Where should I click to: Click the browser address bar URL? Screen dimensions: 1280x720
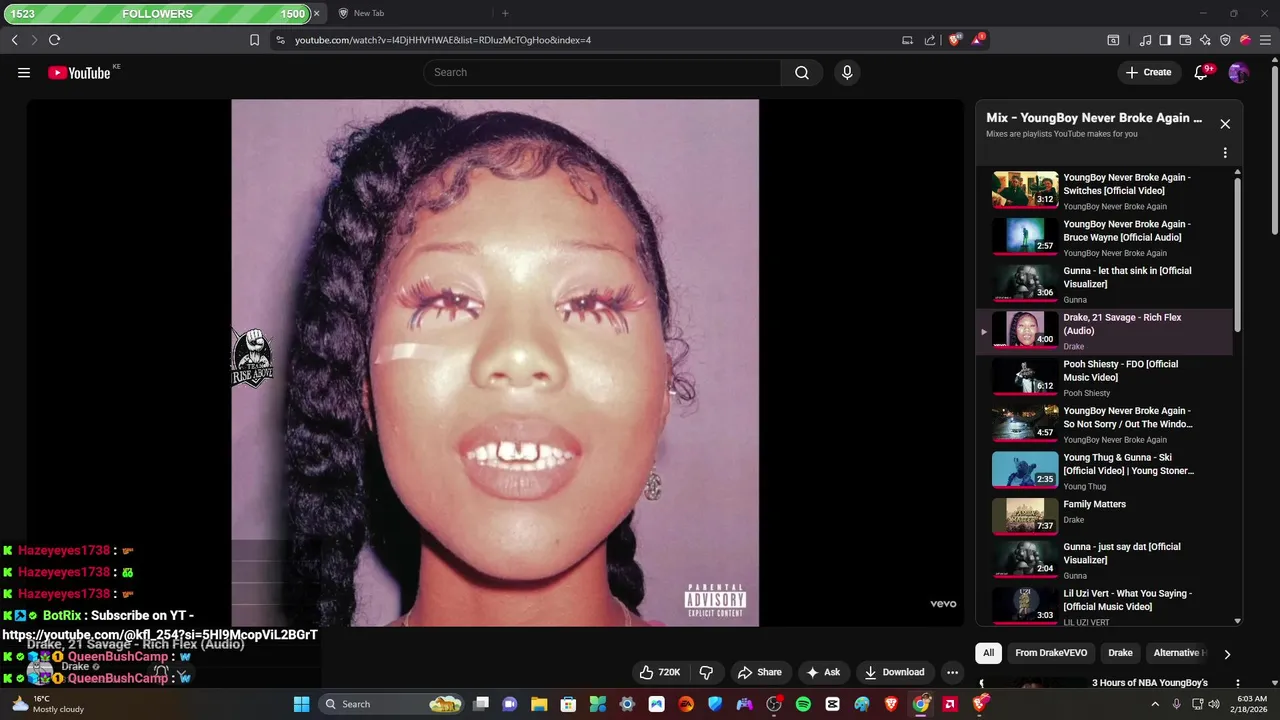coord(442,40)
